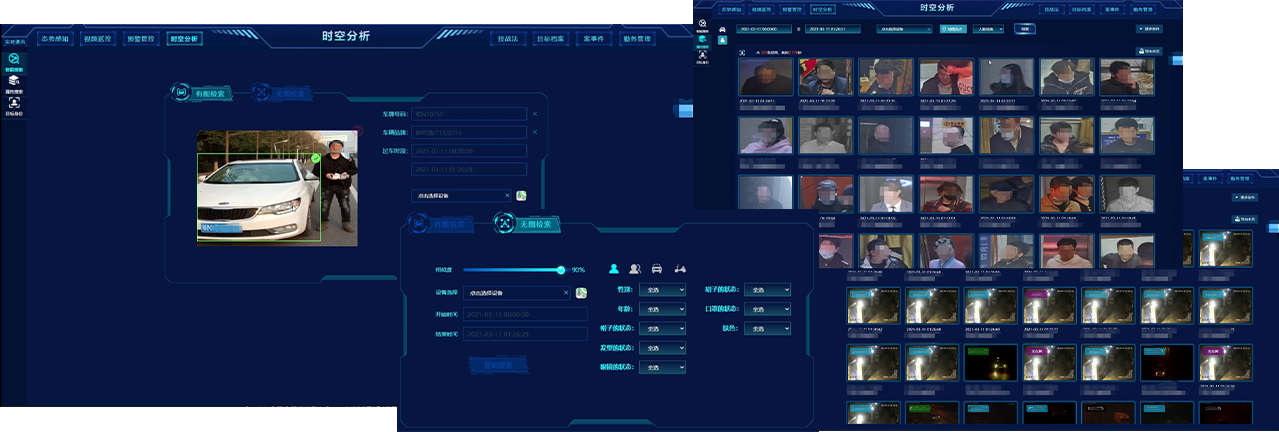Expand the 性别 dropdown
1279x432 pixels.
tap(662, 290)
